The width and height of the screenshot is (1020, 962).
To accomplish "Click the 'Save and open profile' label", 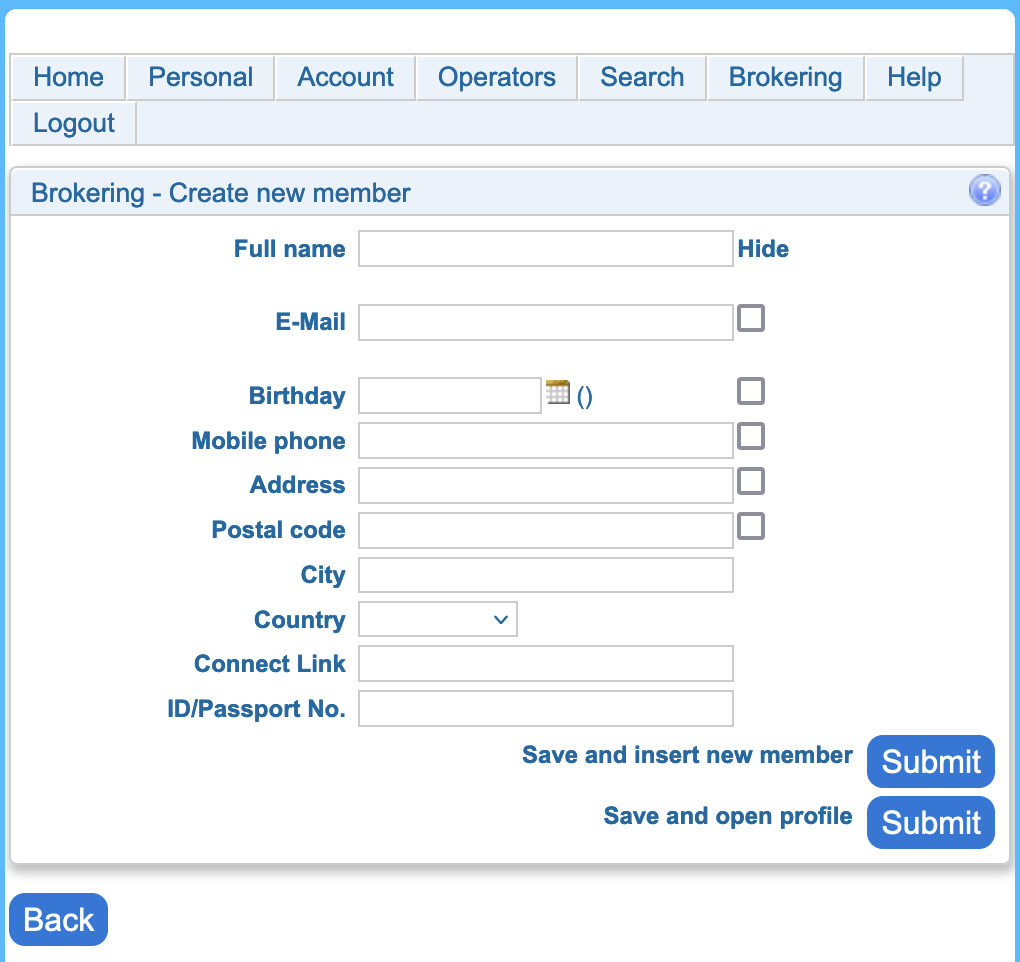I will tap(728, 816).
